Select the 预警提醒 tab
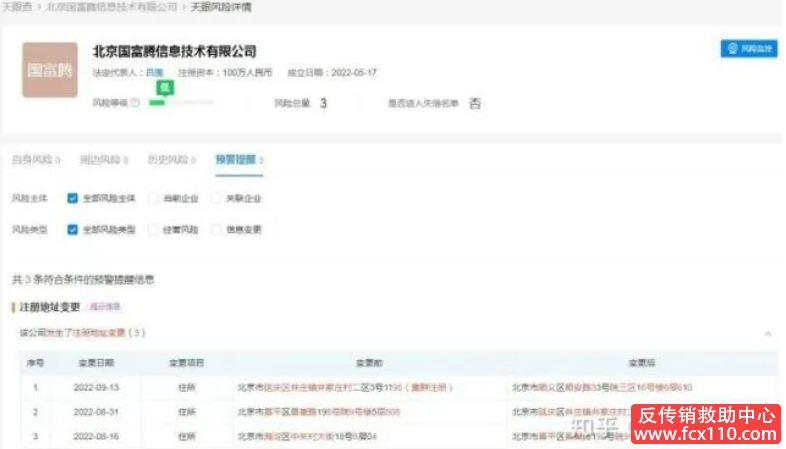The image size is (786, 449). click(x=239, y=160)
